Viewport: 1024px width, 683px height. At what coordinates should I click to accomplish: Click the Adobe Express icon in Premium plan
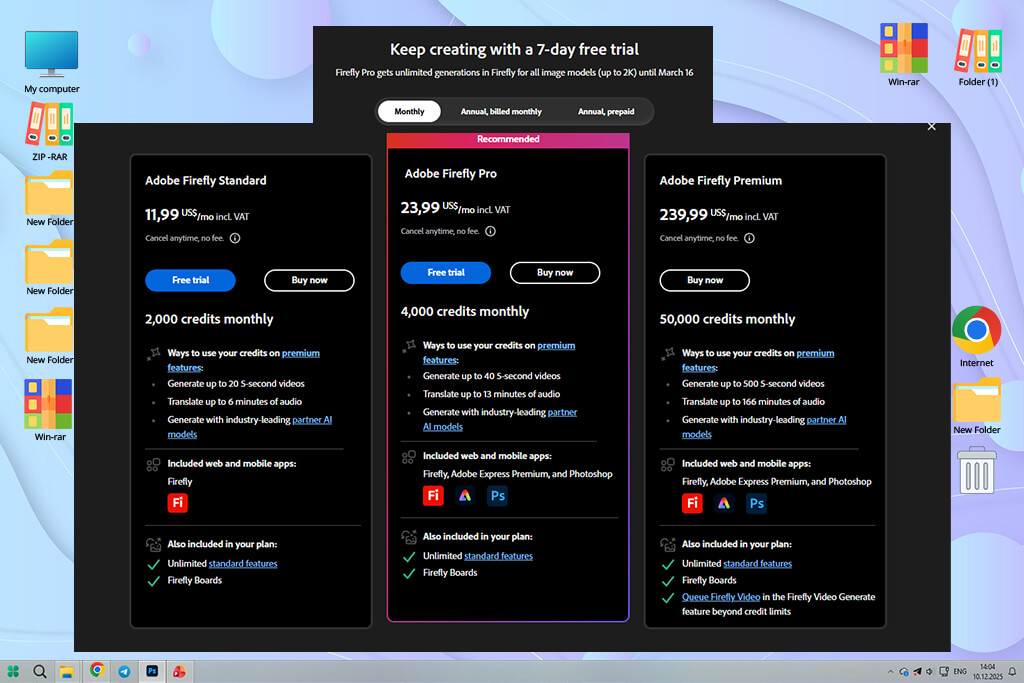724,503
